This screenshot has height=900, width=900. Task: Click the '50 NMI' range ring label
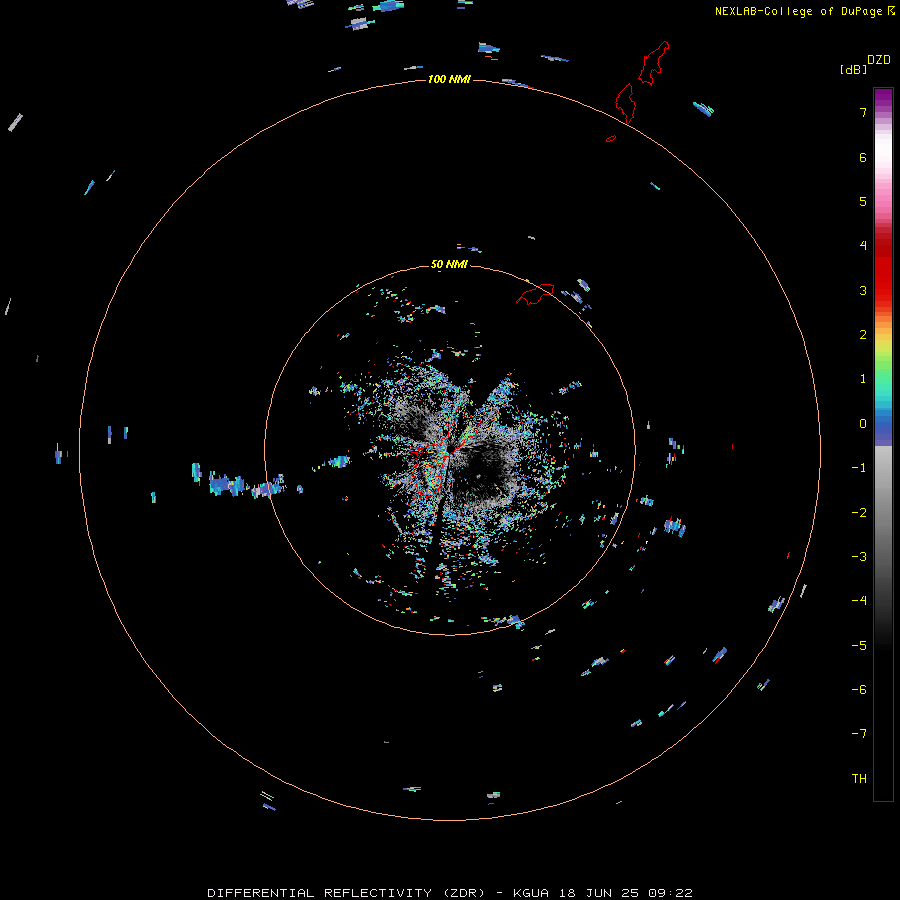449,264
